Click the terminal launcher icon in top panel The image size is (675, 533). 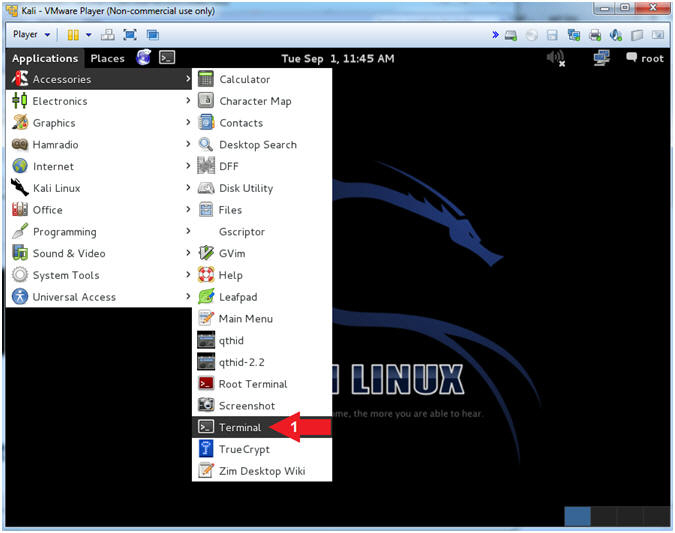(167, 57)
